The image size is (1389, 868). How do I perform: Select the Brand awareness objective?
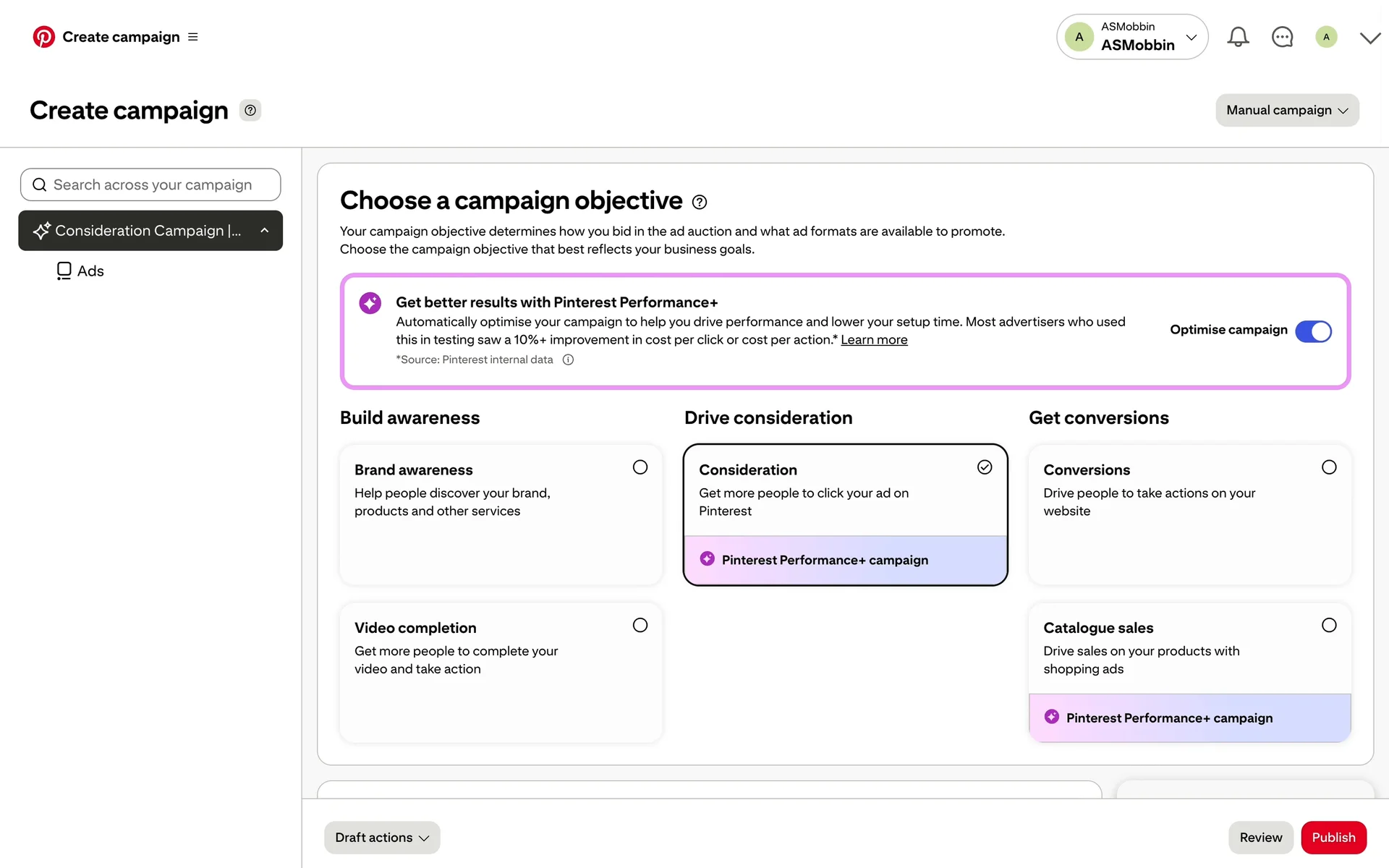tap(640, 467)
